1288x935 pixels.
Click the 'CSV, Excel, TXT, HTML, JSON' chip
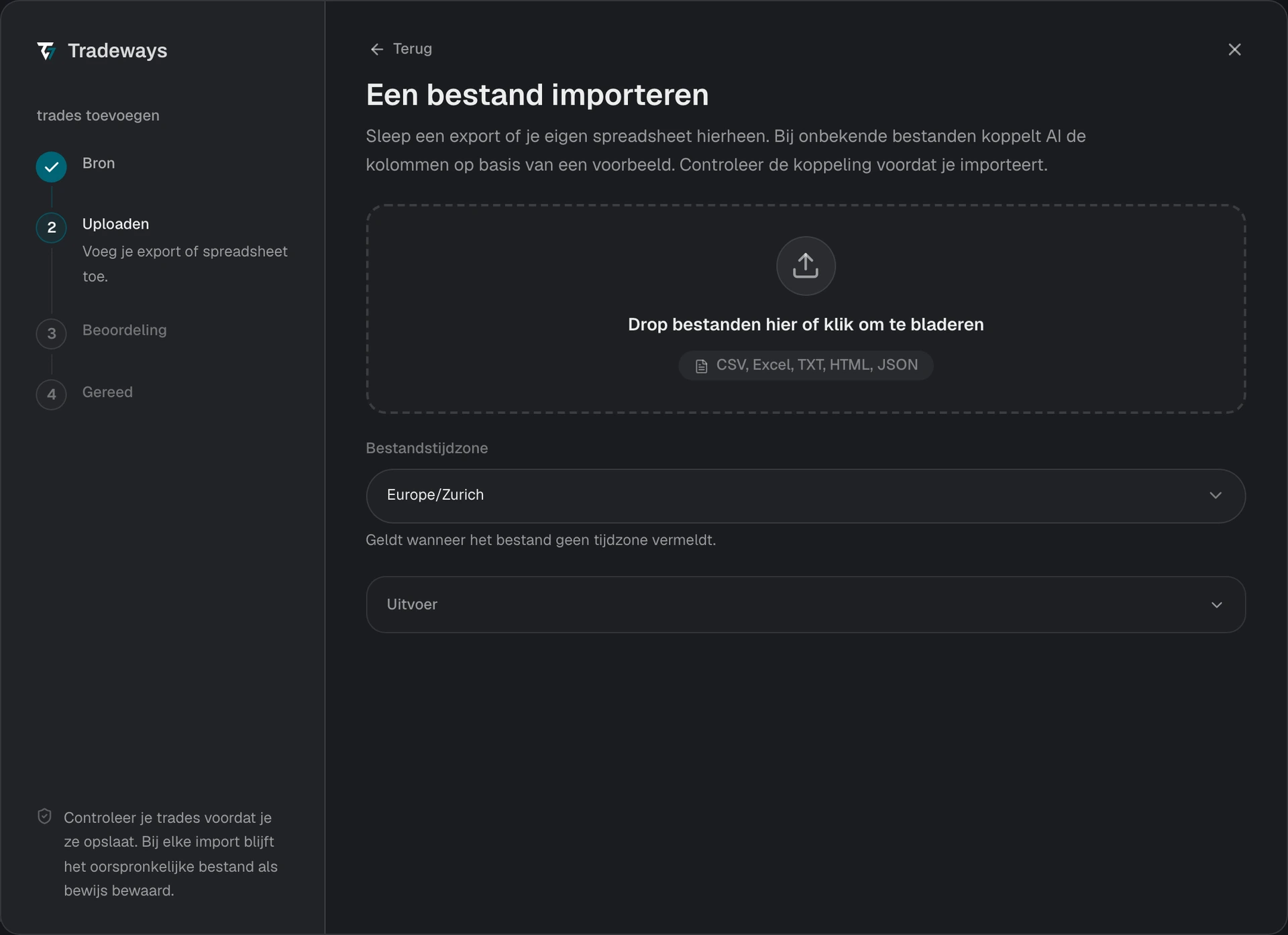(x=806, y=366)
